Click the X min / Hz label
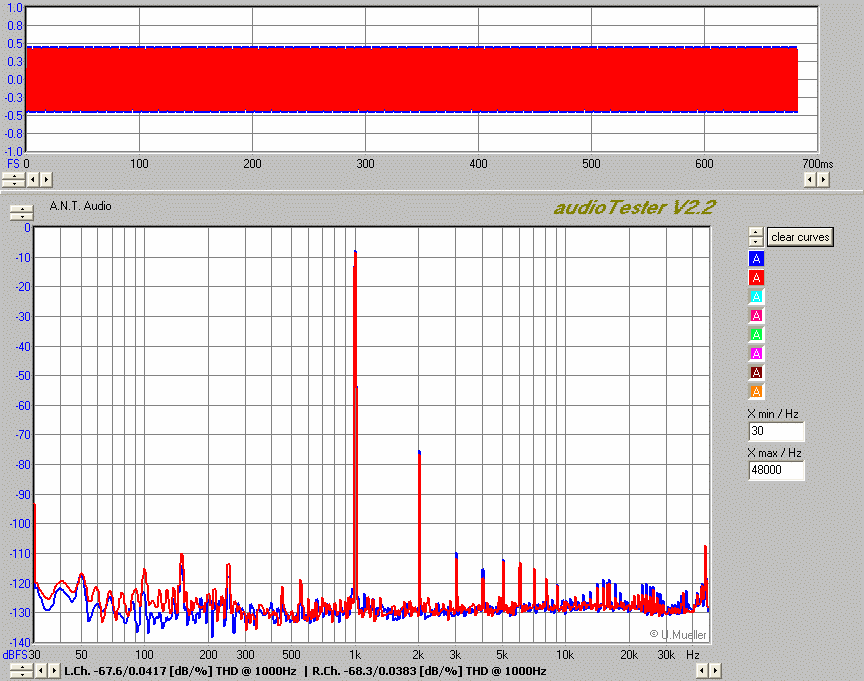Viewport: 864px width, 681px height. pyautogui.click(x=773, y=414)
